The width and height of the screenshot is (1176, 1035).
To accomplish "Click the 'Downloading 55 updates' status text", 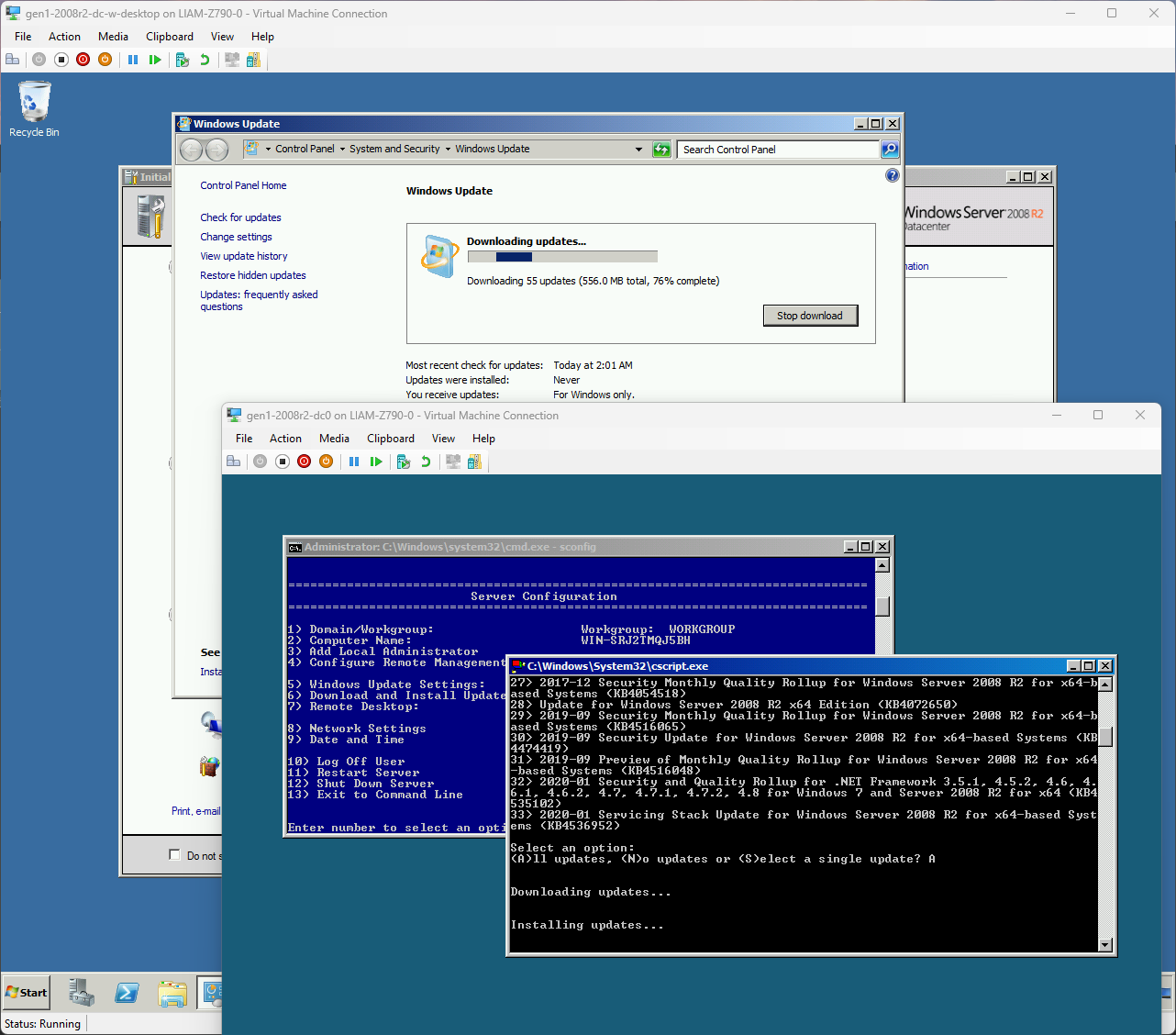I will click(593, 281).
